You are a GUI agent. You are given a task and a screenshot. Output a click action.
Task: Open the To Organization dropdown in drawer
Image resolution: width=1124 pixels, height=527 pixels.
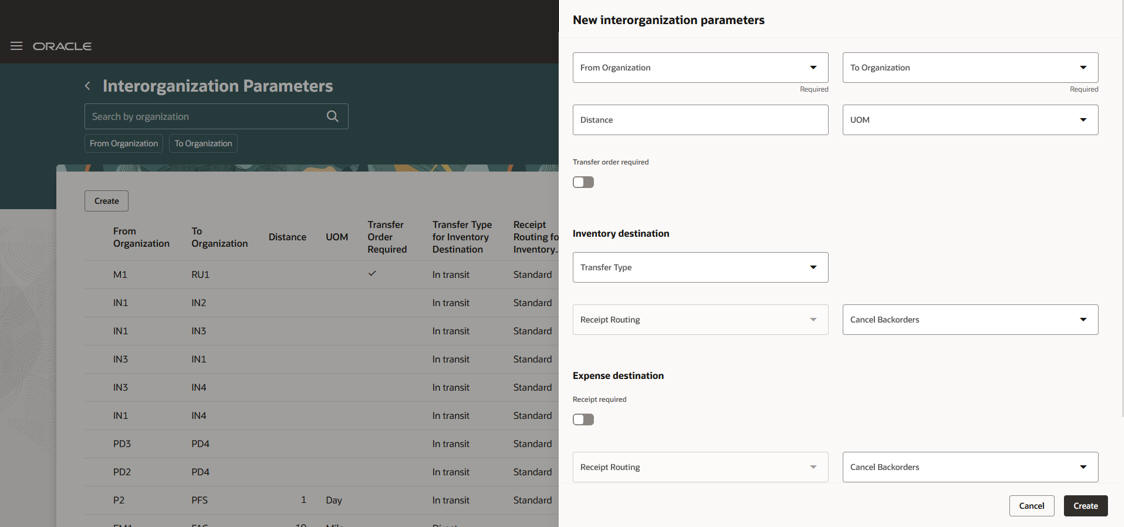971,67
